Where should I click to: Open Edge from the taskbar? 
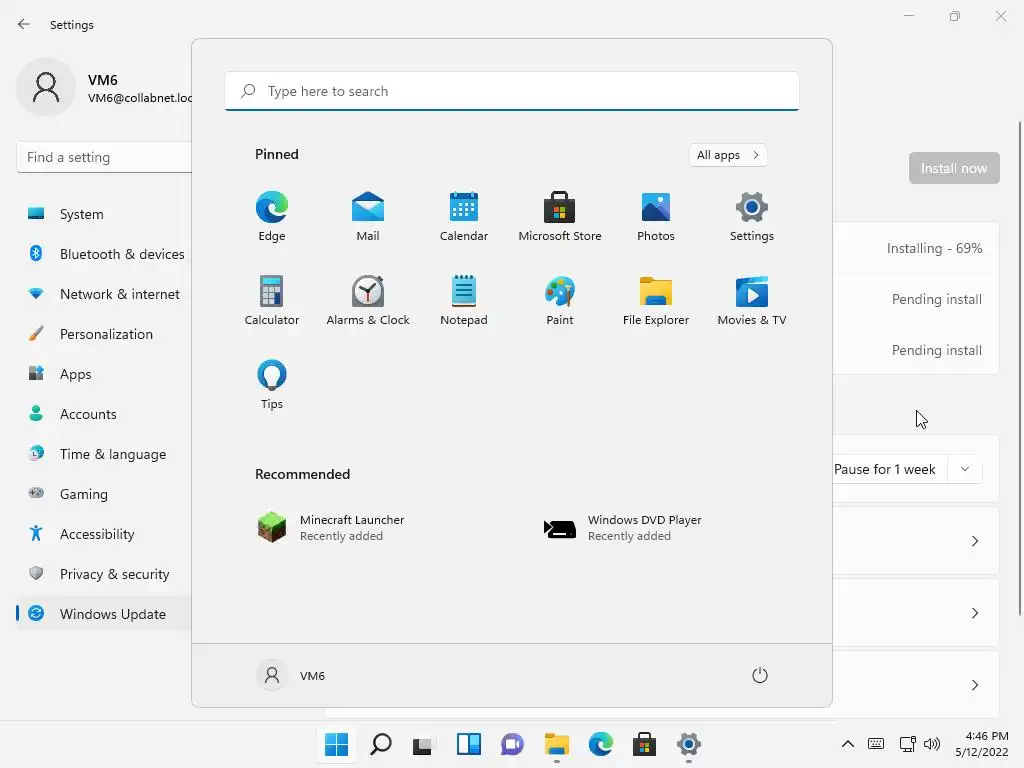tap(601, 744)
